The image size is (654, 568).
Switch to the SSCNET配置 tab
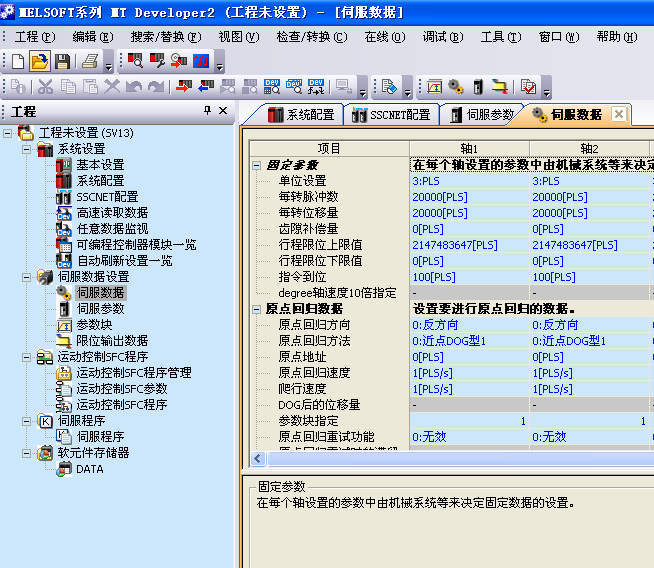(x=391, y=115)
